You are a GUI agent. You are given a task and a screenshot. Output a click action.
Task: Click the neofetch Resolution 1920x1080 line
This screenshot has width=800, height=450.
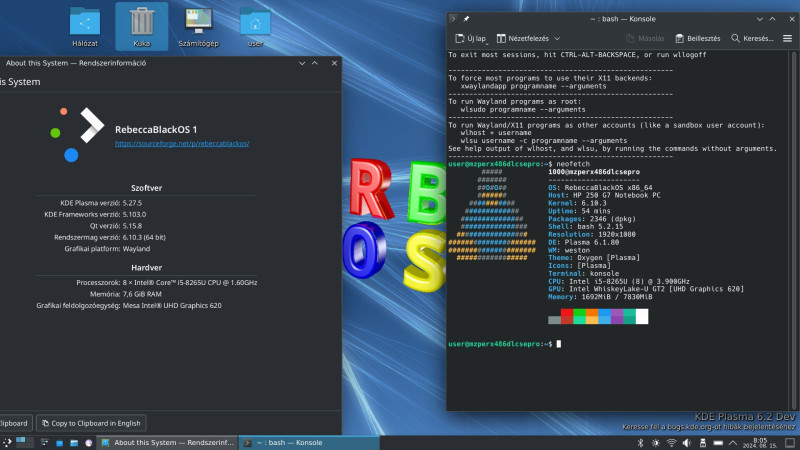pos(592,235)
